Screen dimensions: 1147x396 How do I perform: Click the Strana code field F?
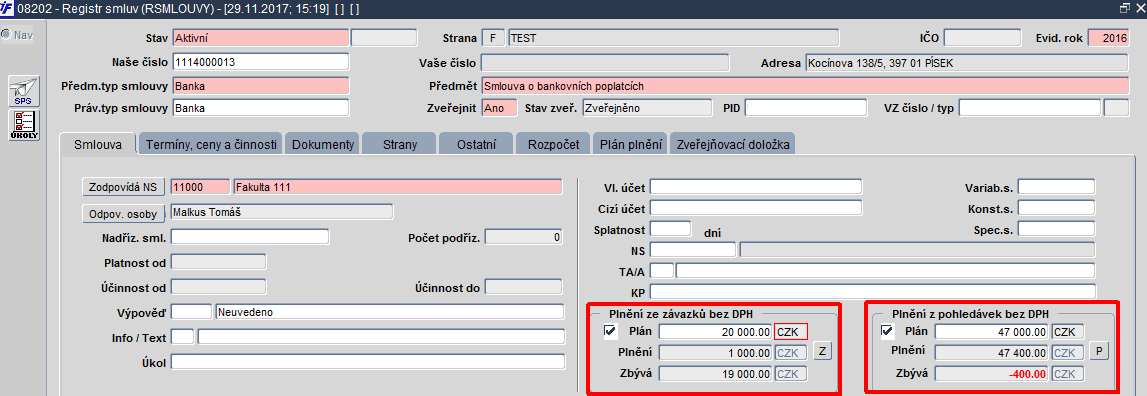(x=493, y=38)
